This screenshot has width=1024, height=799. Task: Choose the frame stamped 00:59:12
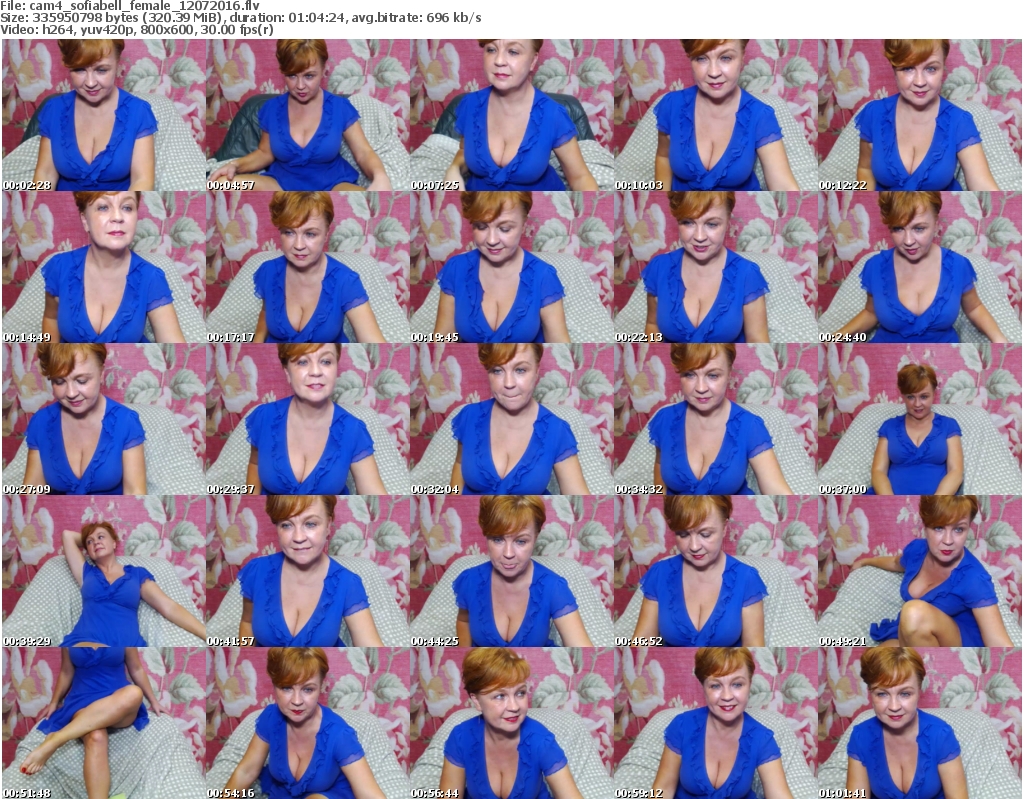(x=716, y=723)
